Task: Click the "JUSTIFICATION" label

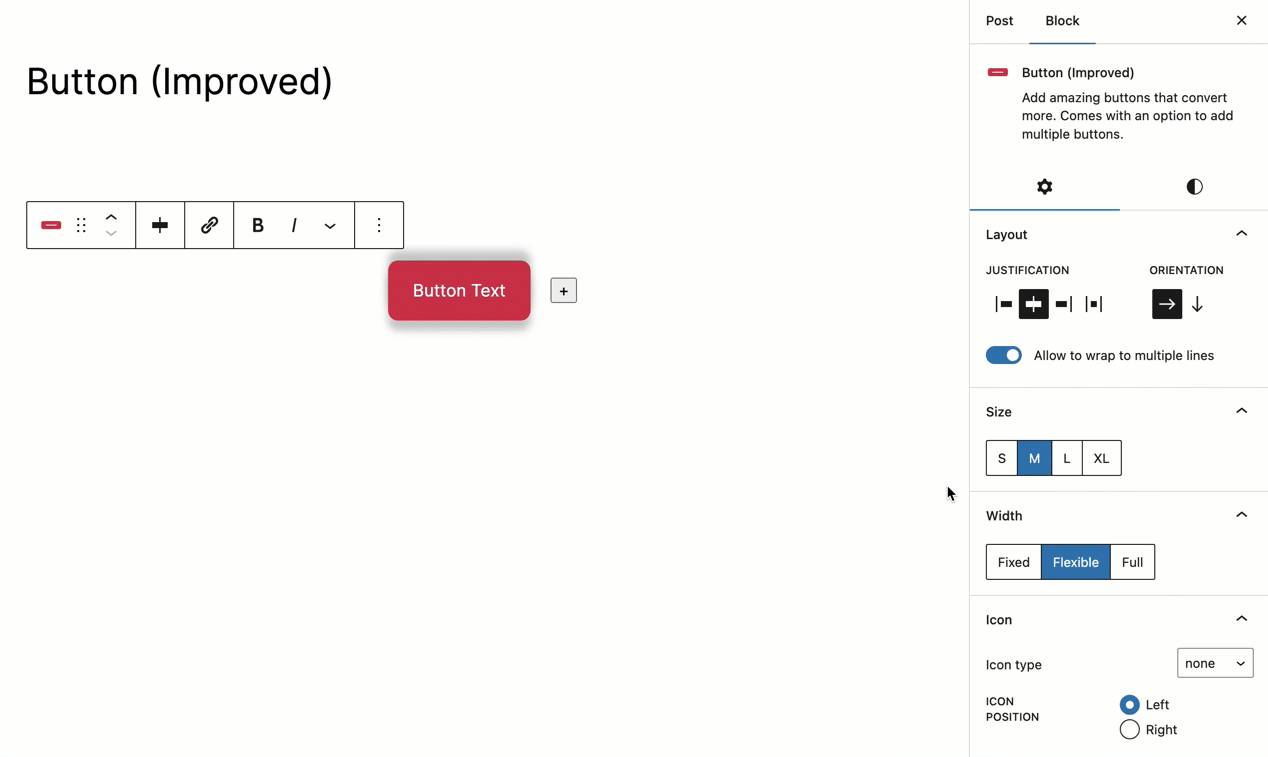Action: click(1027, 270)
